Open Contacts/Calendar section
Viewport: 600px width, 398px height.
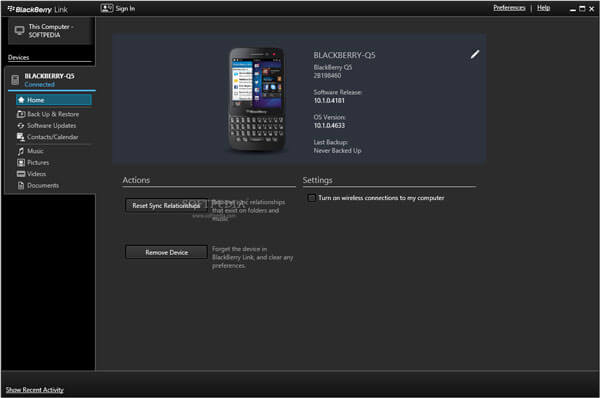48,137
